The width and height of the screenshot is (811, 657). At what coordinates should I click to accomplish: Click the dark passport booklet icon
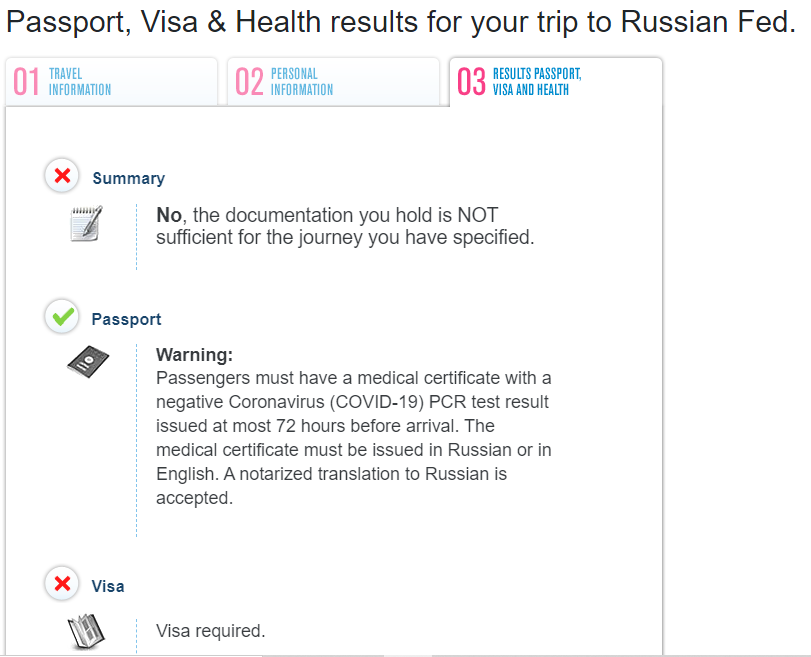(x=88, y=362)
